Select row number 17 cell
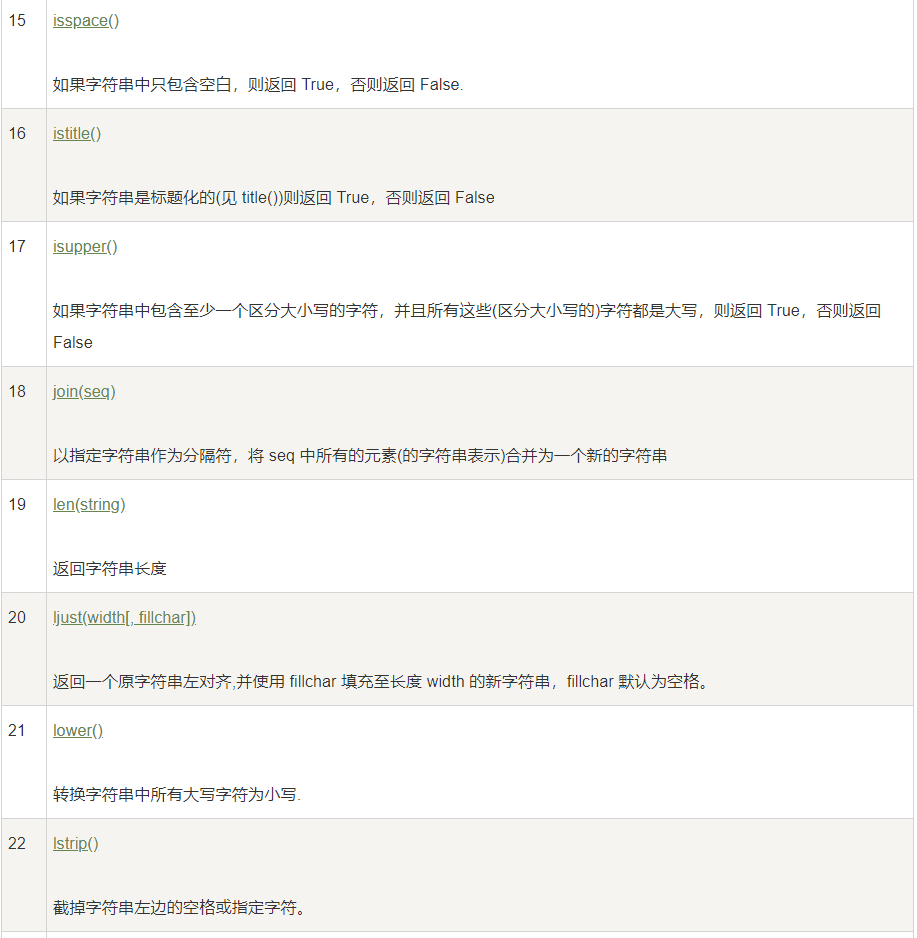The height and width of the screenshot is (938, 917). click(x=18, y=246)
